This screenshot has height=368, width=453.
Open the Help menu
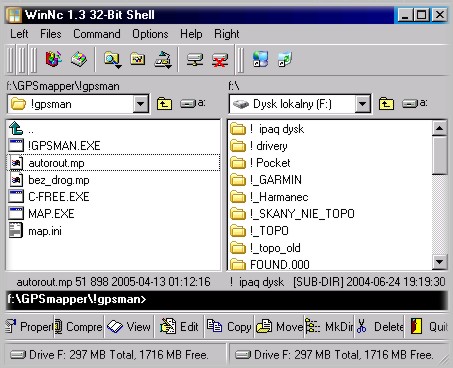[x=191, y=34]
